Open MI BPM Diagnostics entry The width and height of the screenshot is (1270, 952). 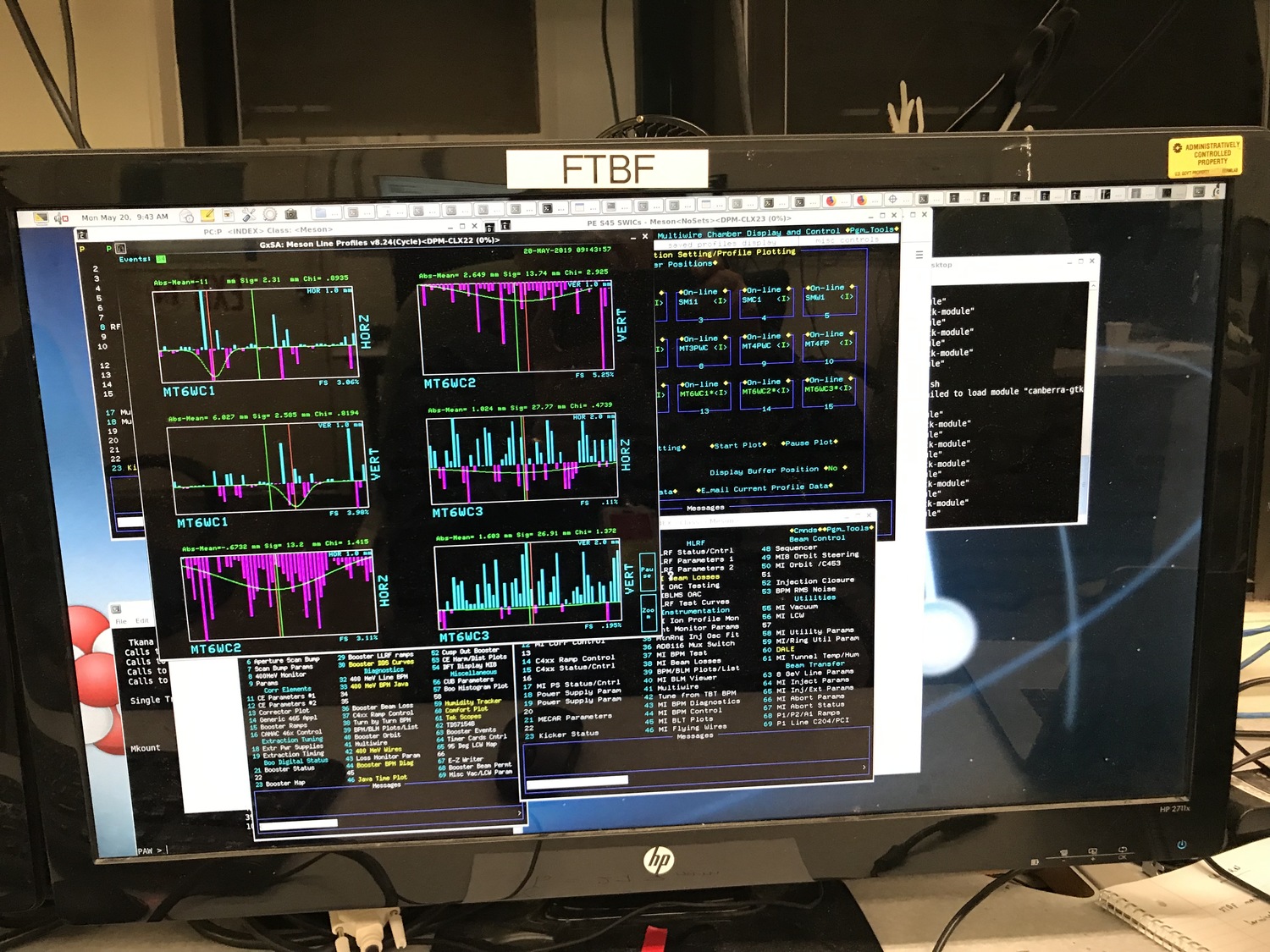[698, 702]
